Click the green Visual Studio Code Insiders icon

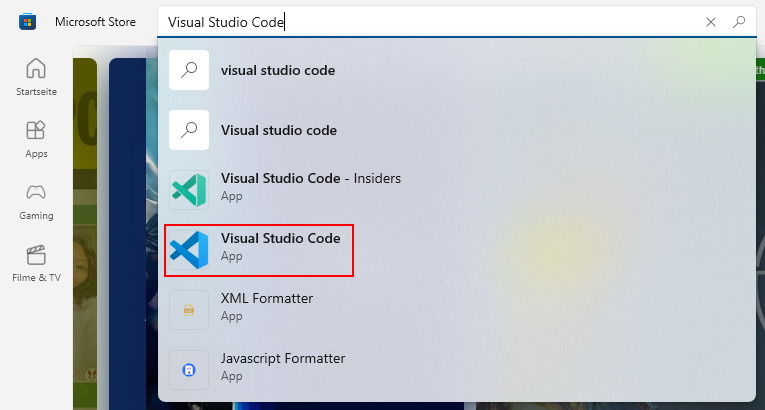click(x=189, y=190)
